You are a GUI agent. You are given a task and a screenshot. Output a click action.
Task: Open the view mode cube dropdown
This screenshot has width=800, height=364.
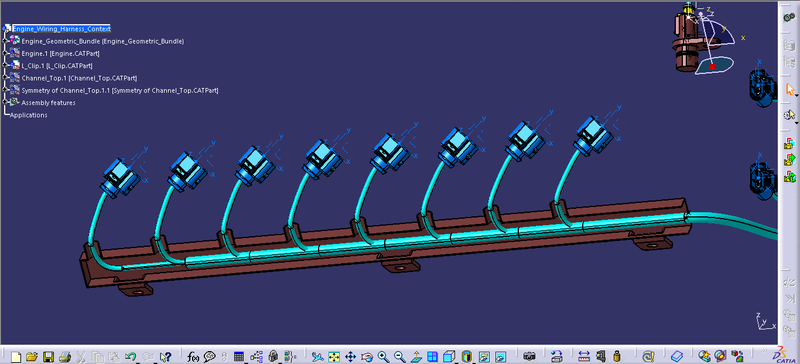pos(449,356)
